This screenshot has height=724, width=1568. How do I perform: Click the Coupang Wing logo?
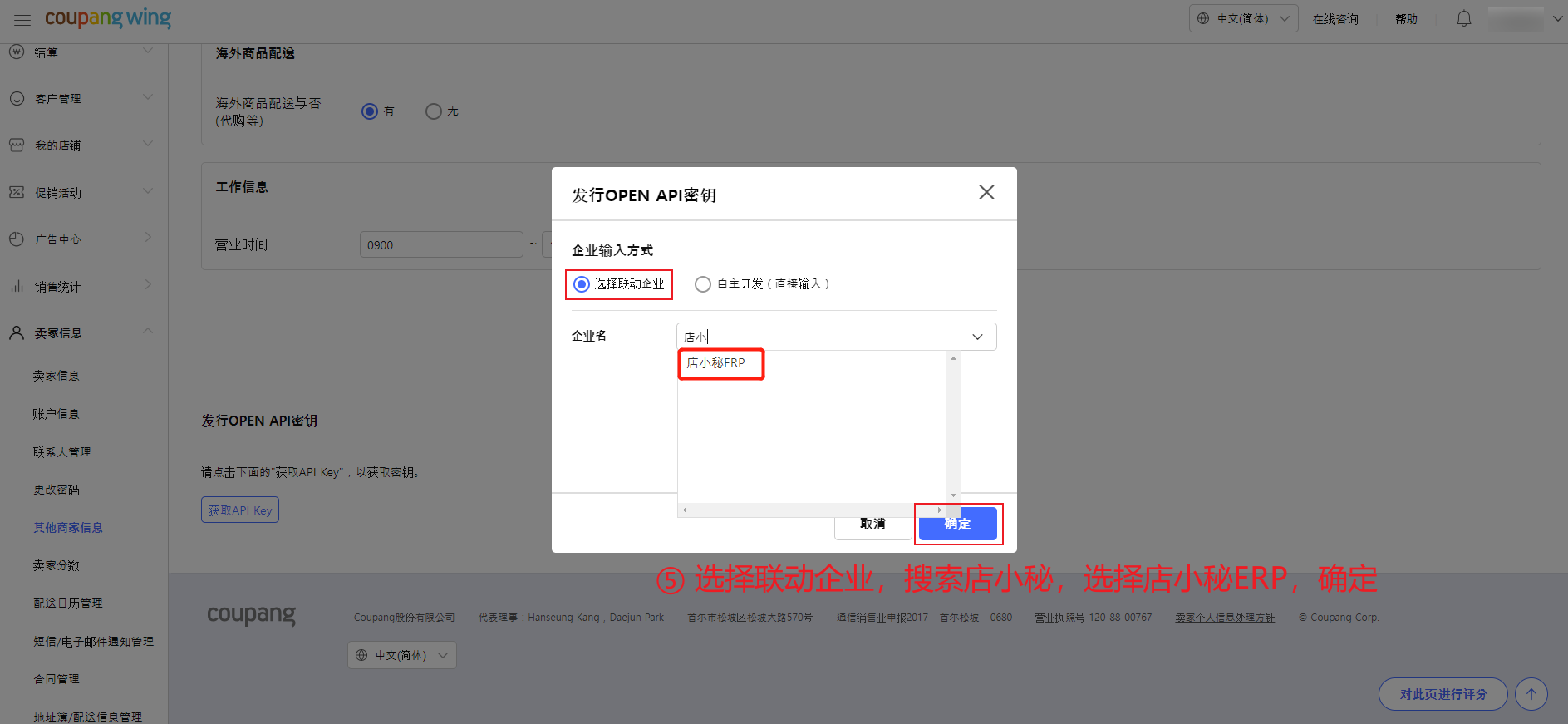tap(108, 18)
